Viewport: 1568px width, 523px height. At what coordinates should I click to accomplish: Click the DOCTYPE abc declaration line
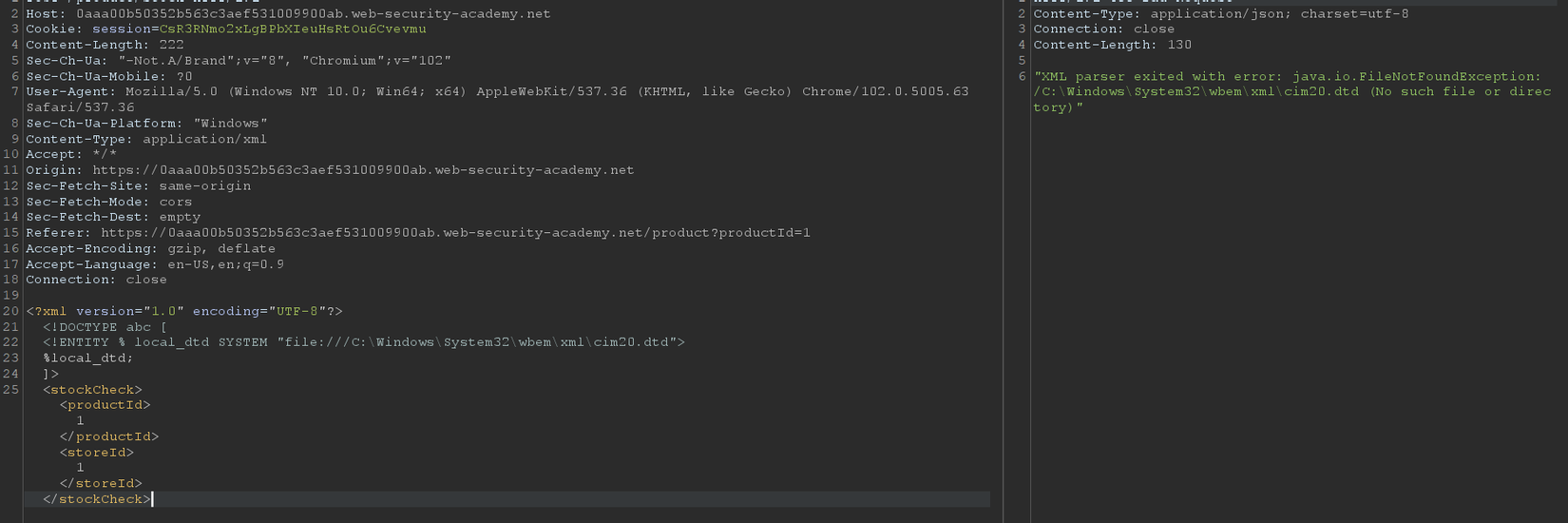(105, 327)
